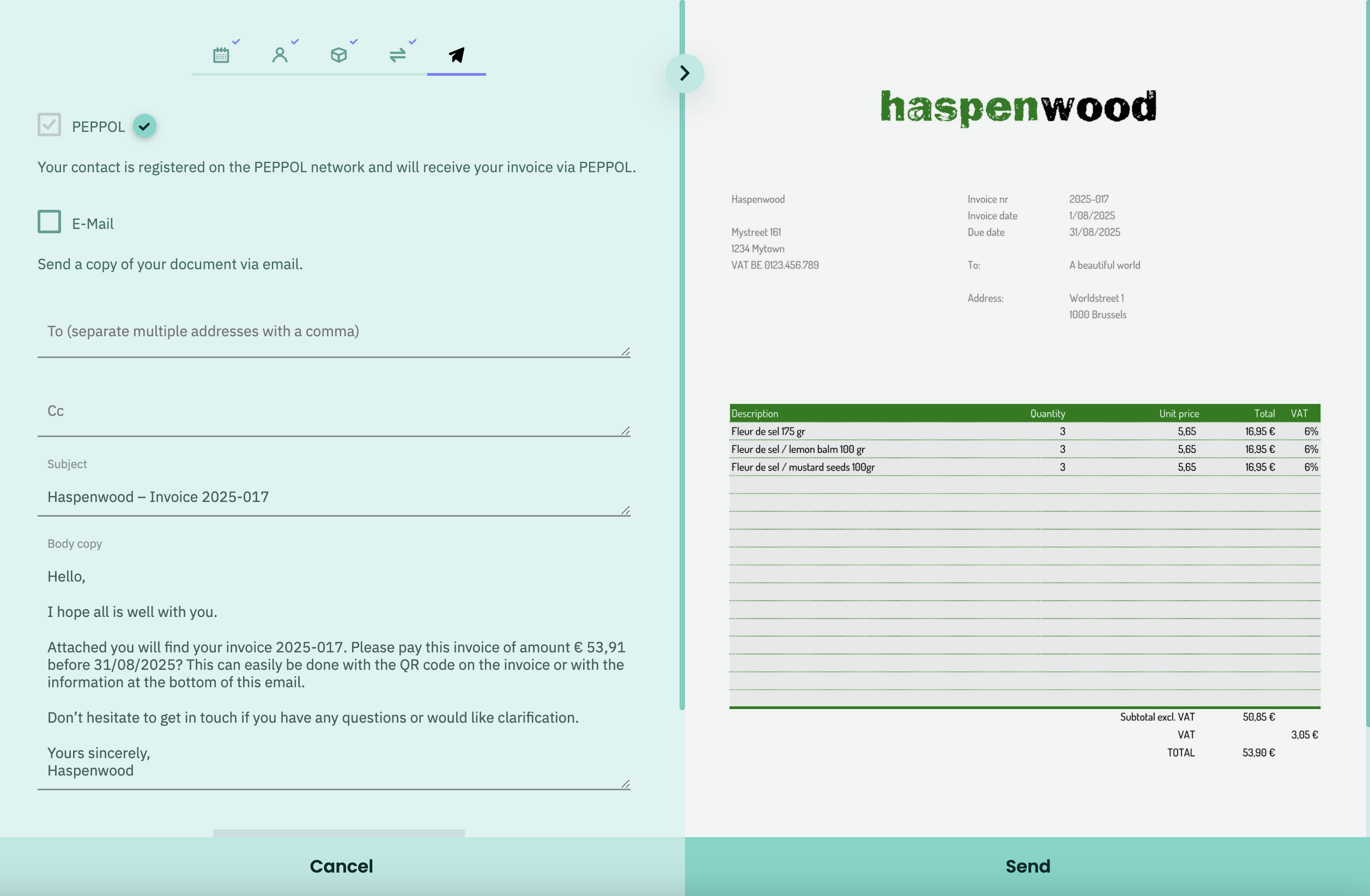Screen dimensions: 1370x896
Task: Click the PEPPOL verified checkmark badge
Action: (144, 125)
